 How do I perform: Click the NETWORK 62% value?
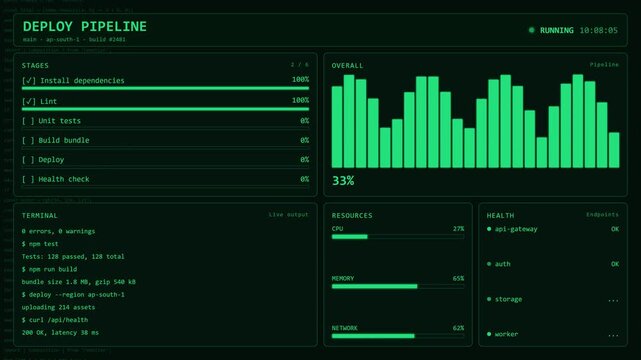coord(458,328)
